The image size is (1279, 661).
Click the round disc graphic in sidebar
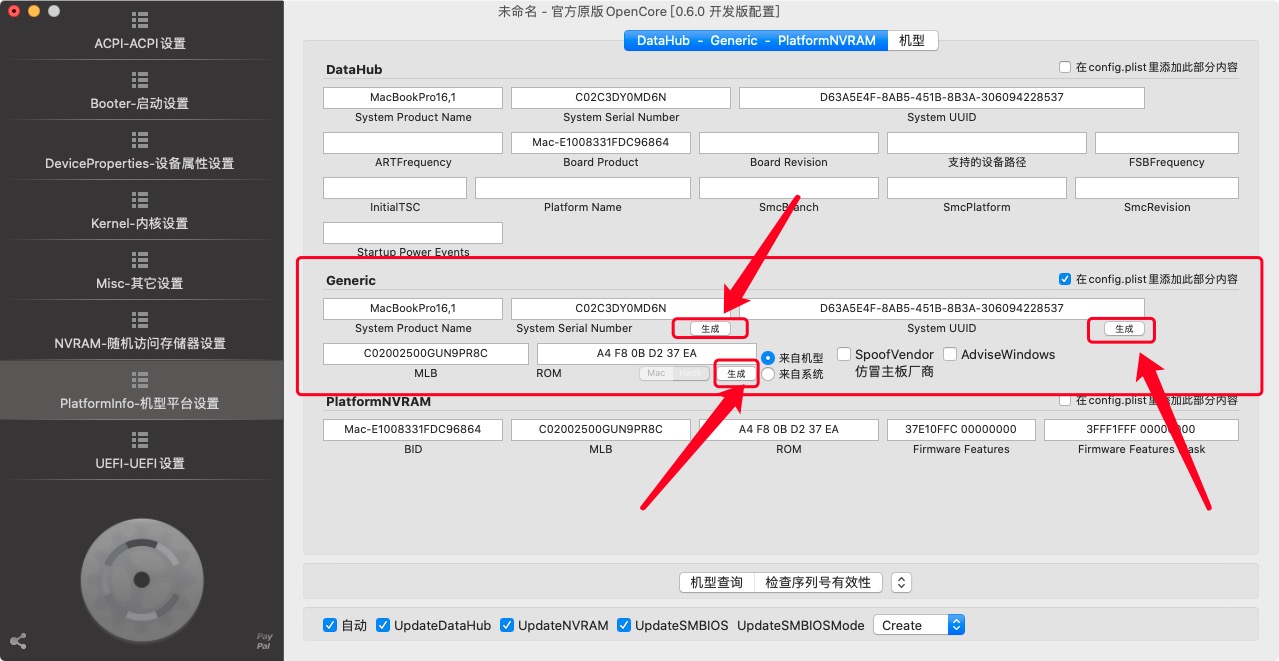(141, 578)
